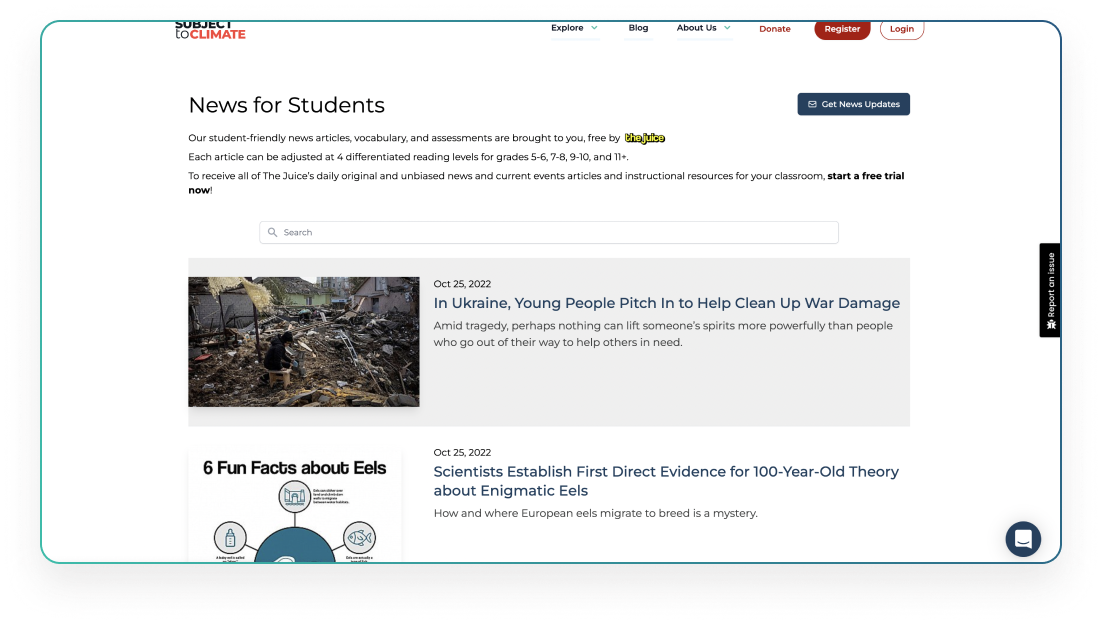This screenshot has width=1102, height=624.
Task: Open the chat widget speech bubble icon
Action: click(1023, 539)
